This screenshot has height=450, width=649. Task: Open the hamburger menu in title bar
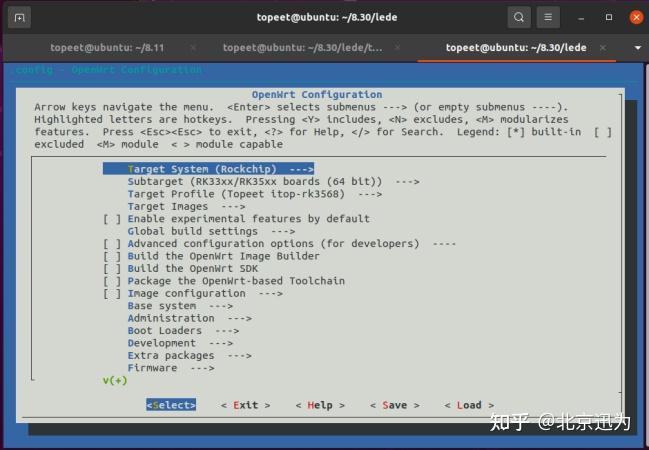(x=548, y=17)
